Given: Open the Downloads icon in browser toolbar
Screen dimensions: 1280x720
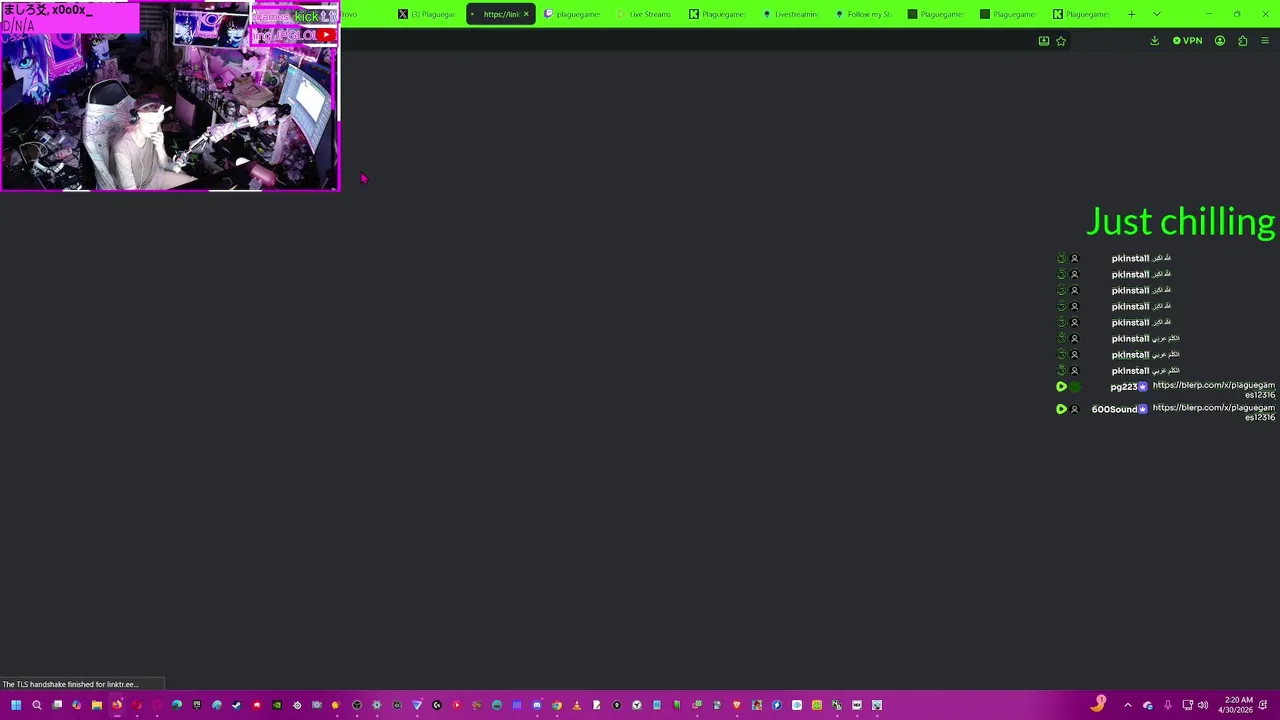Looking at the screenshot, I should point(1154,41).
